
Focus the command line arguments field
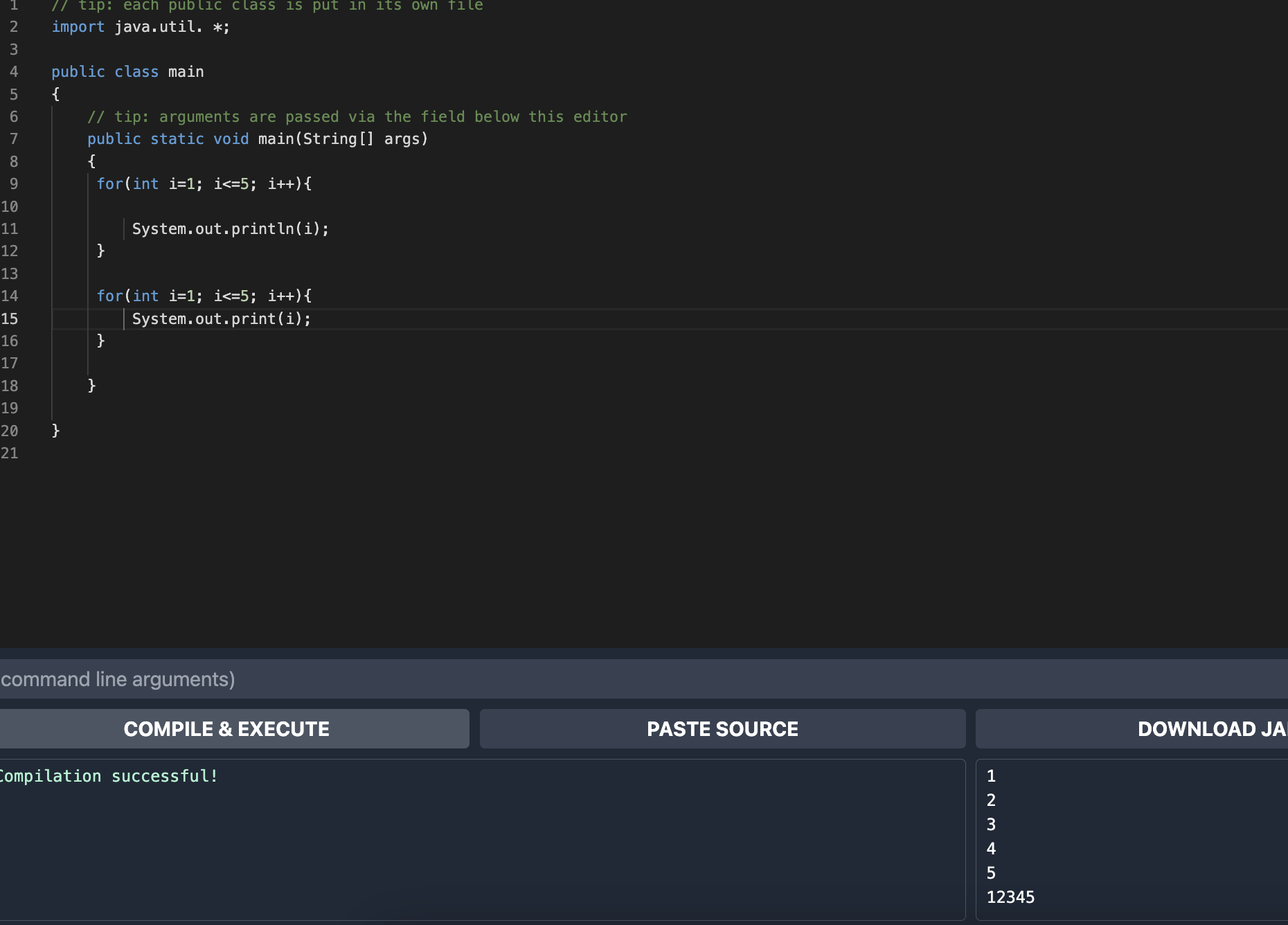click(644, 679)
